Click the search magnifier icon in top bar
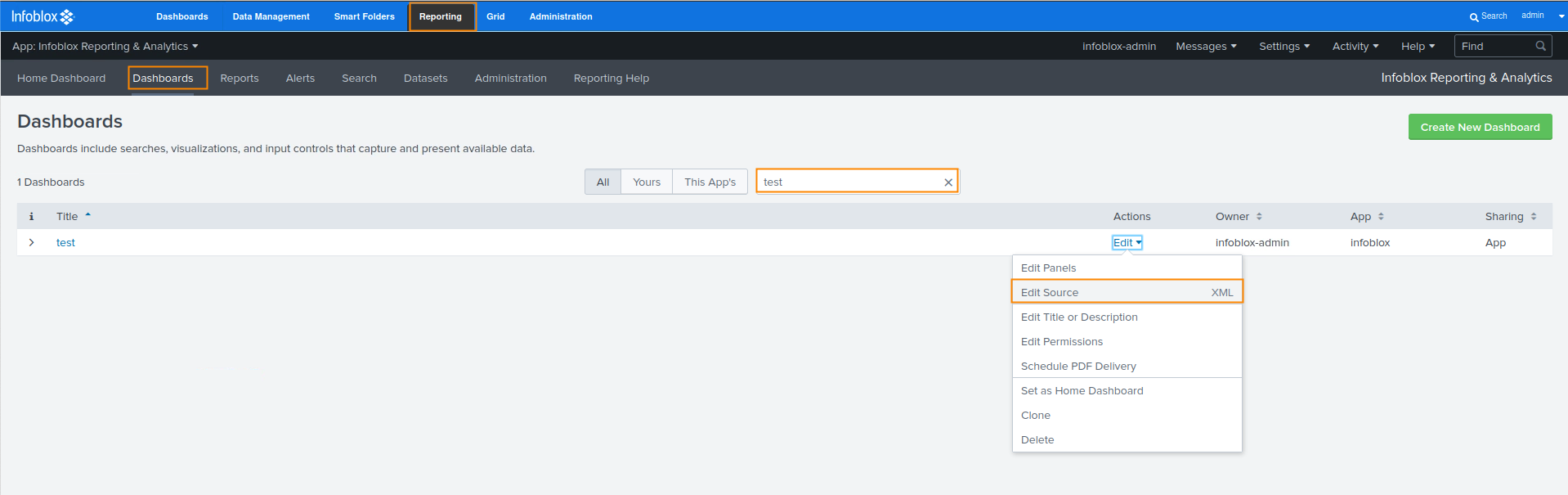This screenshot has width=1568, height=495. 1474,17
